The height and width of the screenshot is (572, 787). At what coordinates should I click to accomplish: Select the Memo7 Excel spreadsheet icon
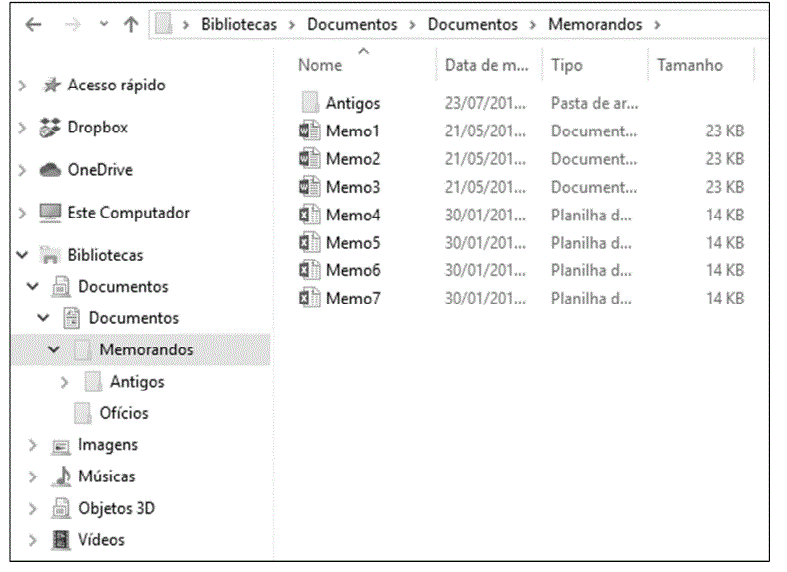(309, 298)
